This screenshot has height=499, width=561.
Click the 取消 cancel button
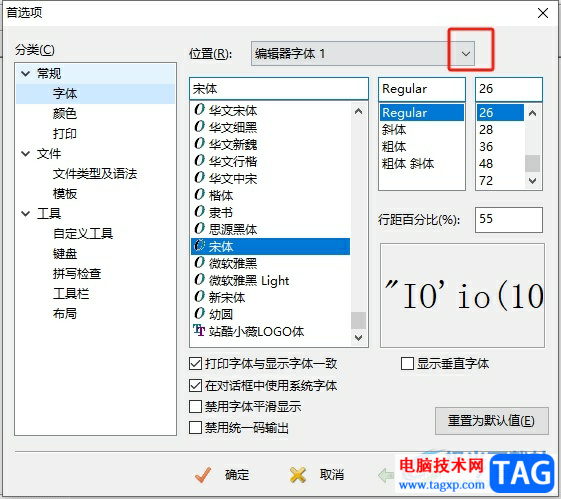[317, 475]
